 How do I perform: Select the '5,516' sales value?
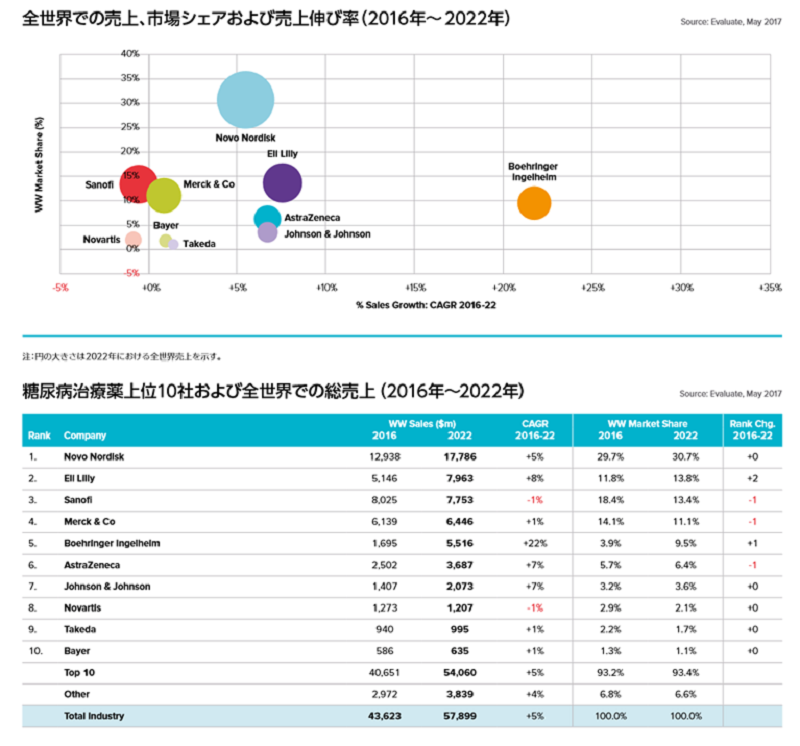coord(460,543)
